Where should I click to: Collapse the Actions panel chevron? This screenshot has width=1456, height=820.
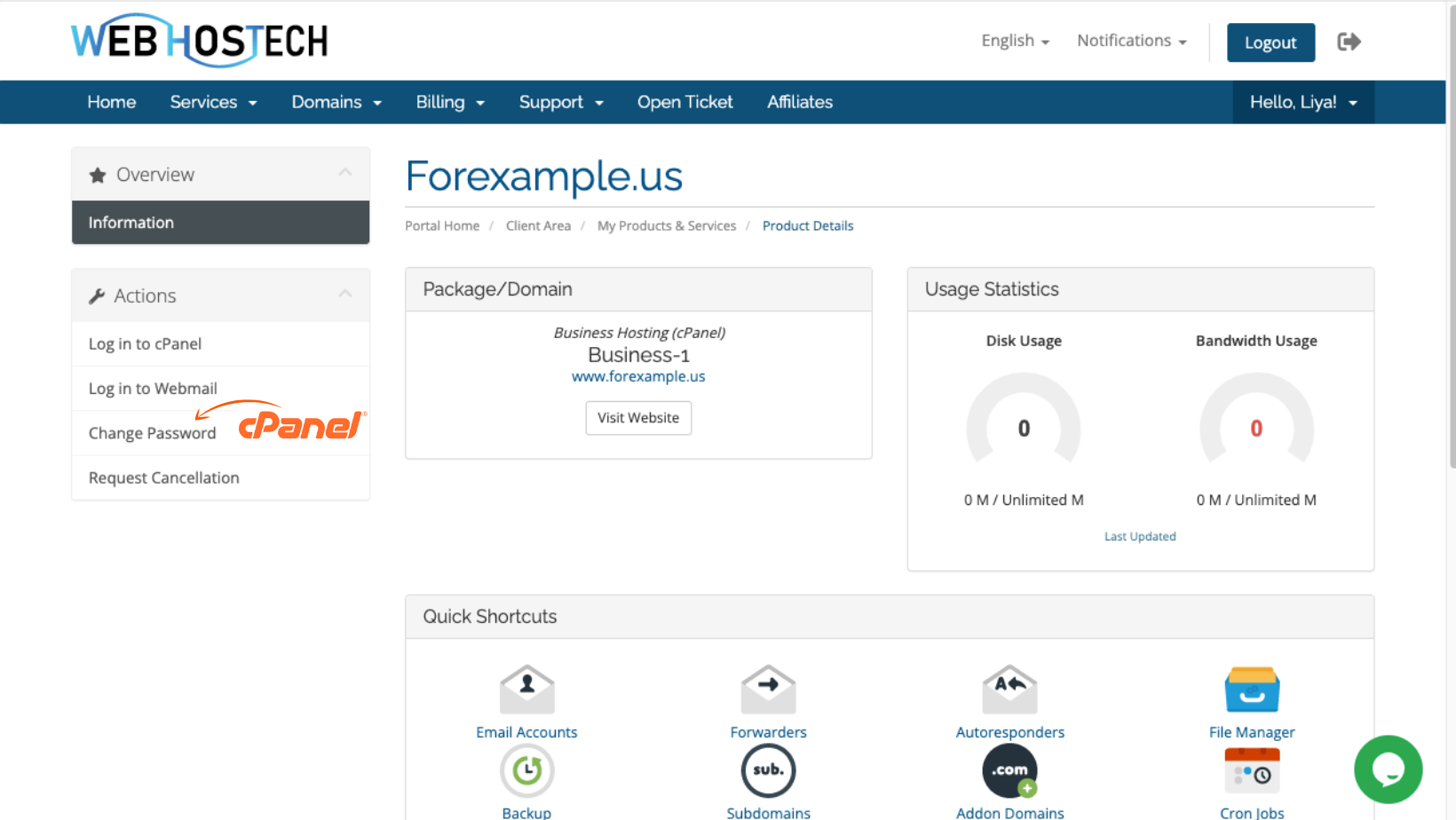pos(345,295)
